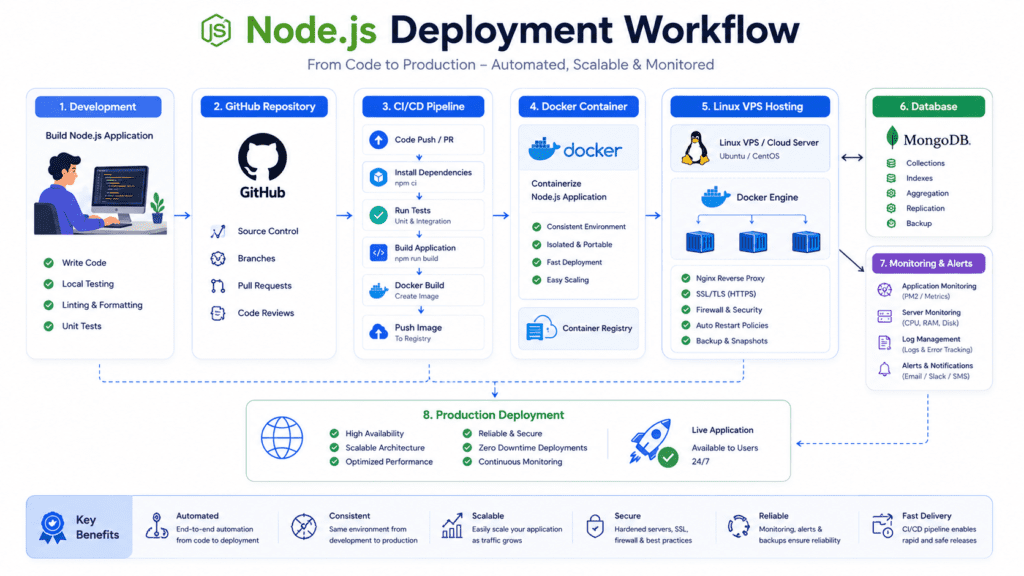Click the Container Registry card
The image size is (1024, 576).
[578, 328]
